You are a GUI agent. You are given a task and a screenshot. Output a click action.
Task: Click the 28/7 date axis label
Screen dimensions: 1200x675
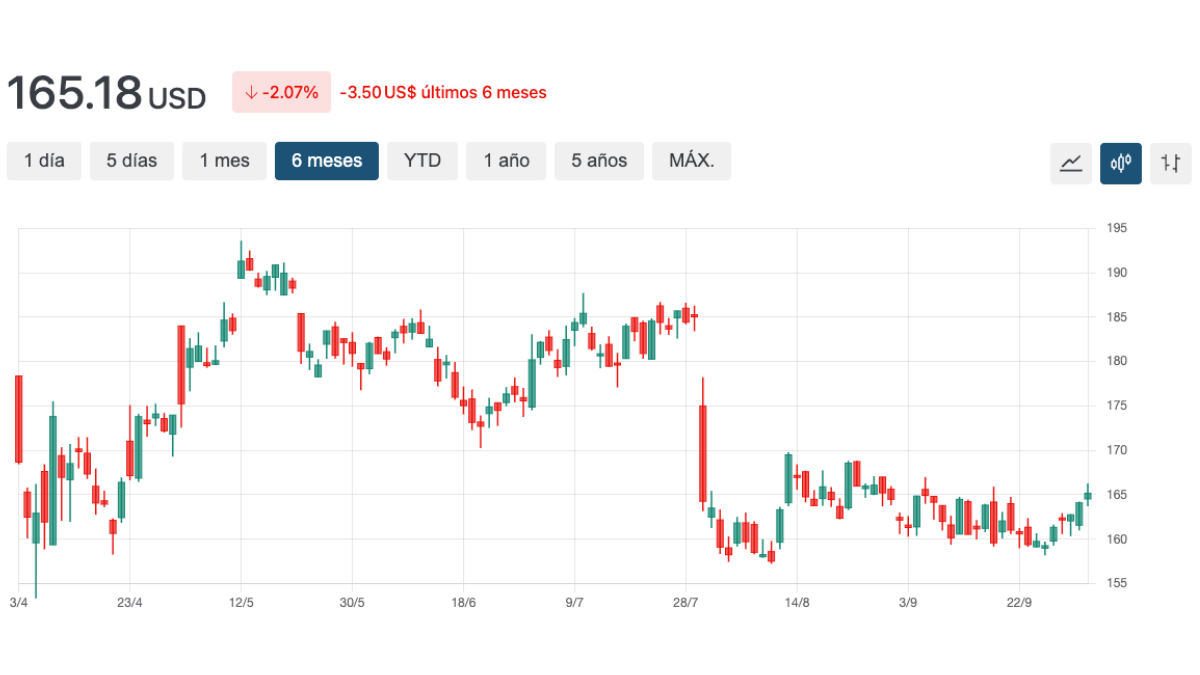click(x=686, y=602)
